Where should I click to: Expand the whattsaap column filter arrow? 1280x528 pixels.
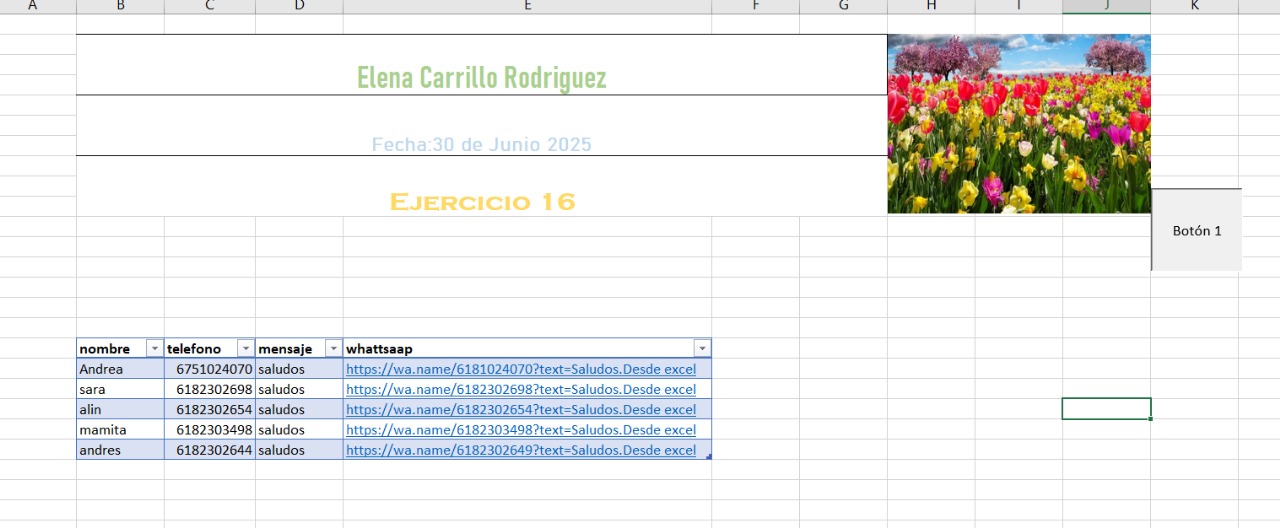(701, 349)
